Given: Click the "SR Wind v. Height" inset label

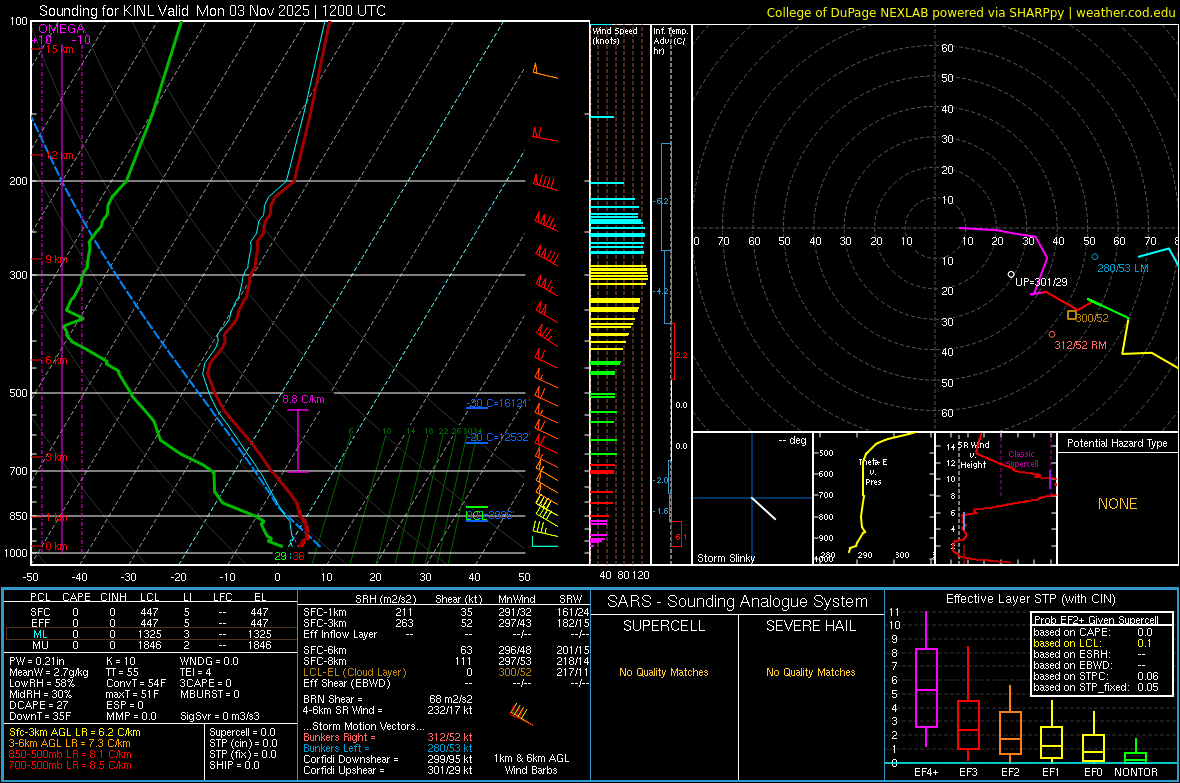Looking at the screenshot, I should [x=973, y=455].
